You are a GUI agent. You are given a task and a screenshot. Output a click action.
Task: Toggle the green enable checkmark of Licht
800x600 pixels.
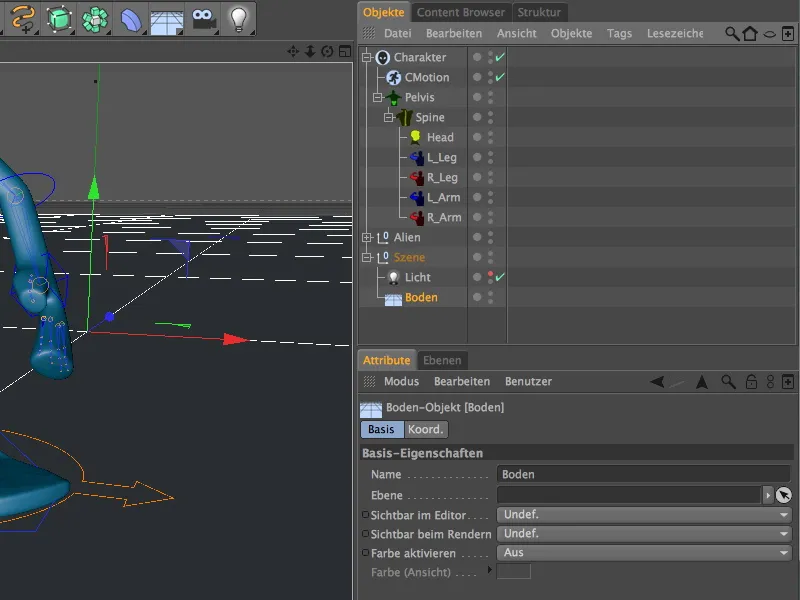500,277
